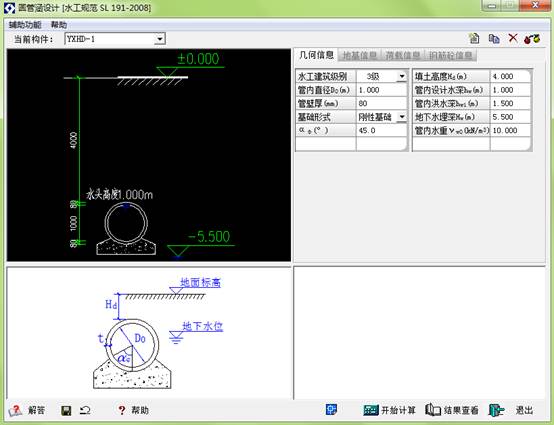The height and width of the screenshot is (425, 554).
Task: Delete component with the red X icon
Action: [513, 38]
